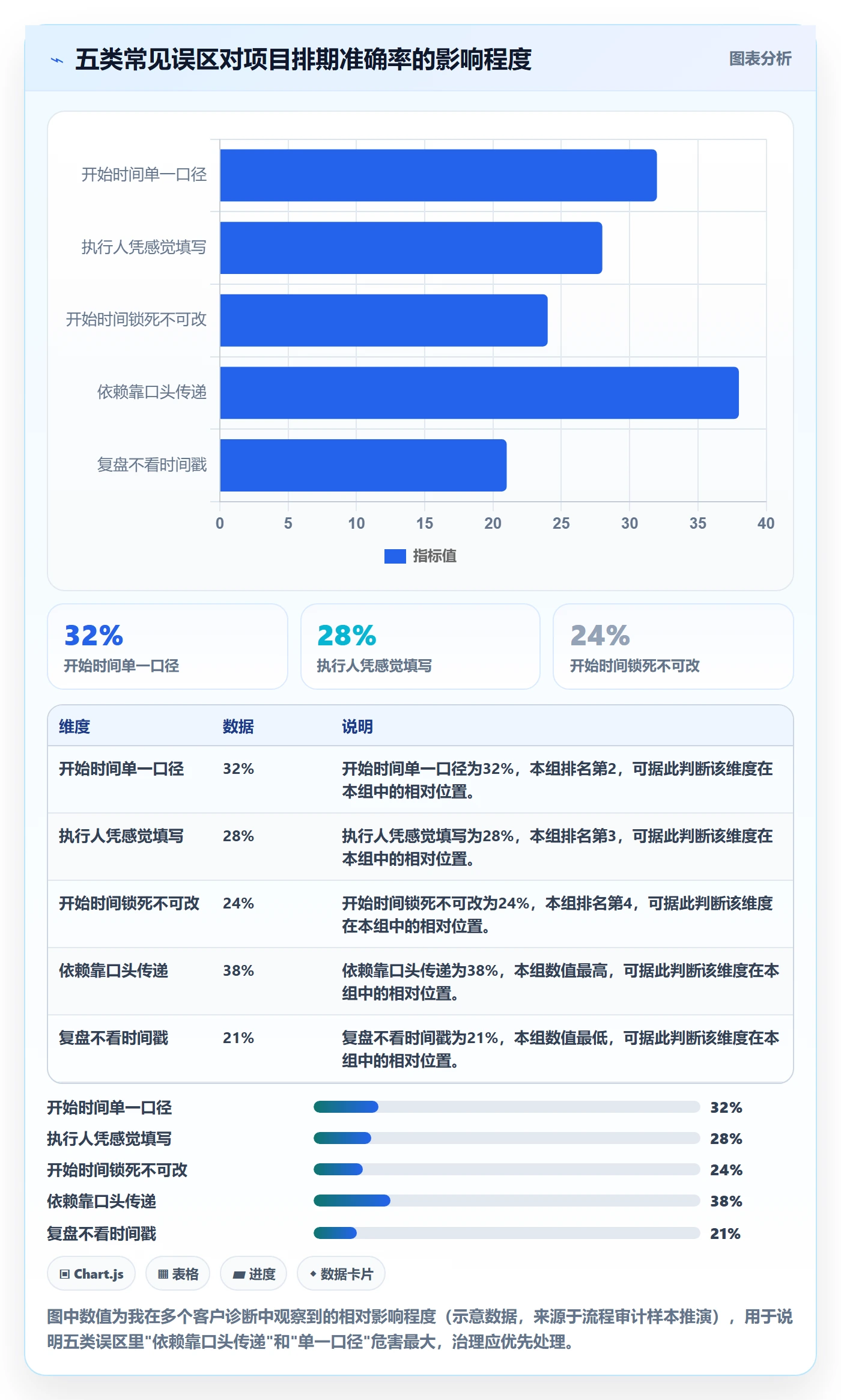Select the 进度 tag chip

point(254,1273)
